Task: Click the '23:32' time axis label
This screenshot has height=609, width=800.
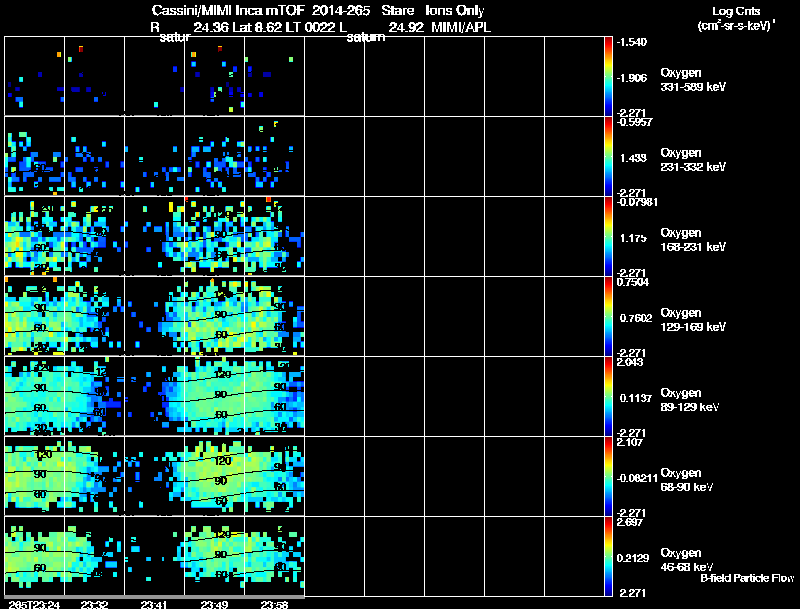Action: [x=94, y=604]
